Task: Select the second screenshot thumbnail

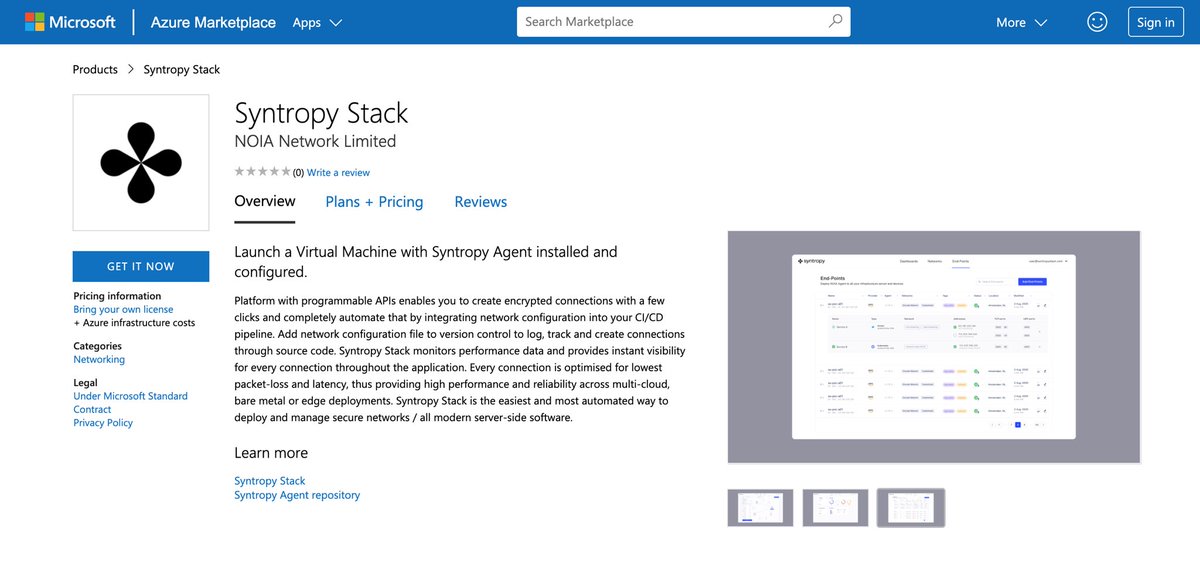Action: coord(835,507)
